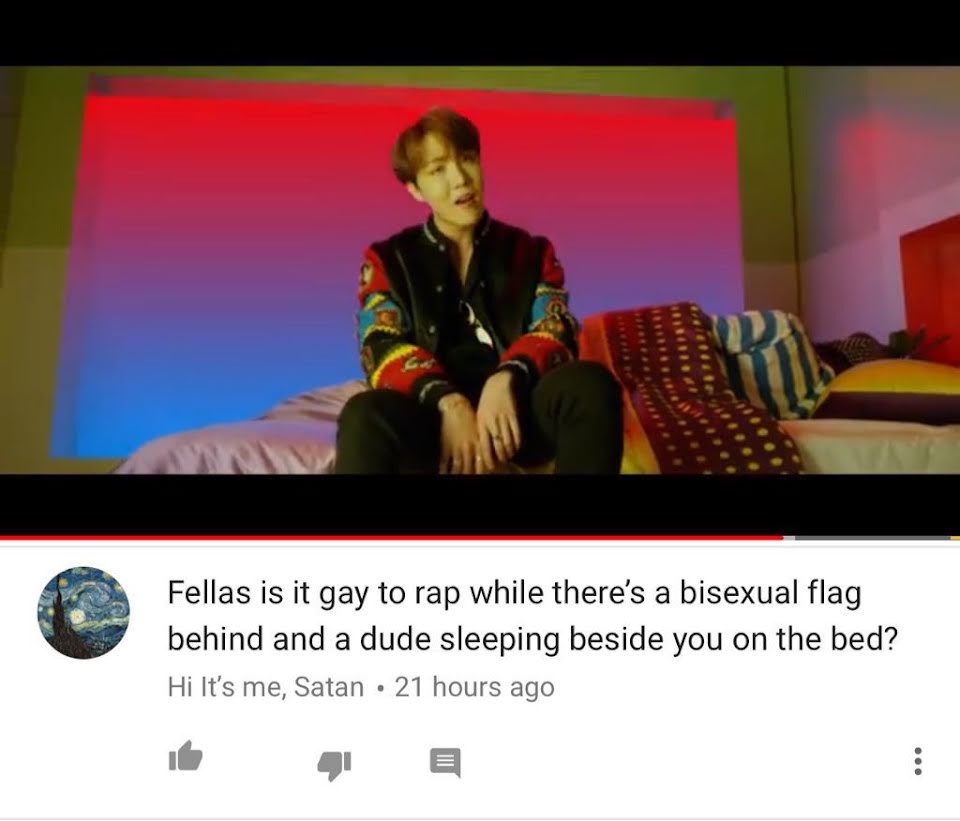Tap the video frame to show controls
This screenshot has width=960, height=821.
tap(480, 269)
